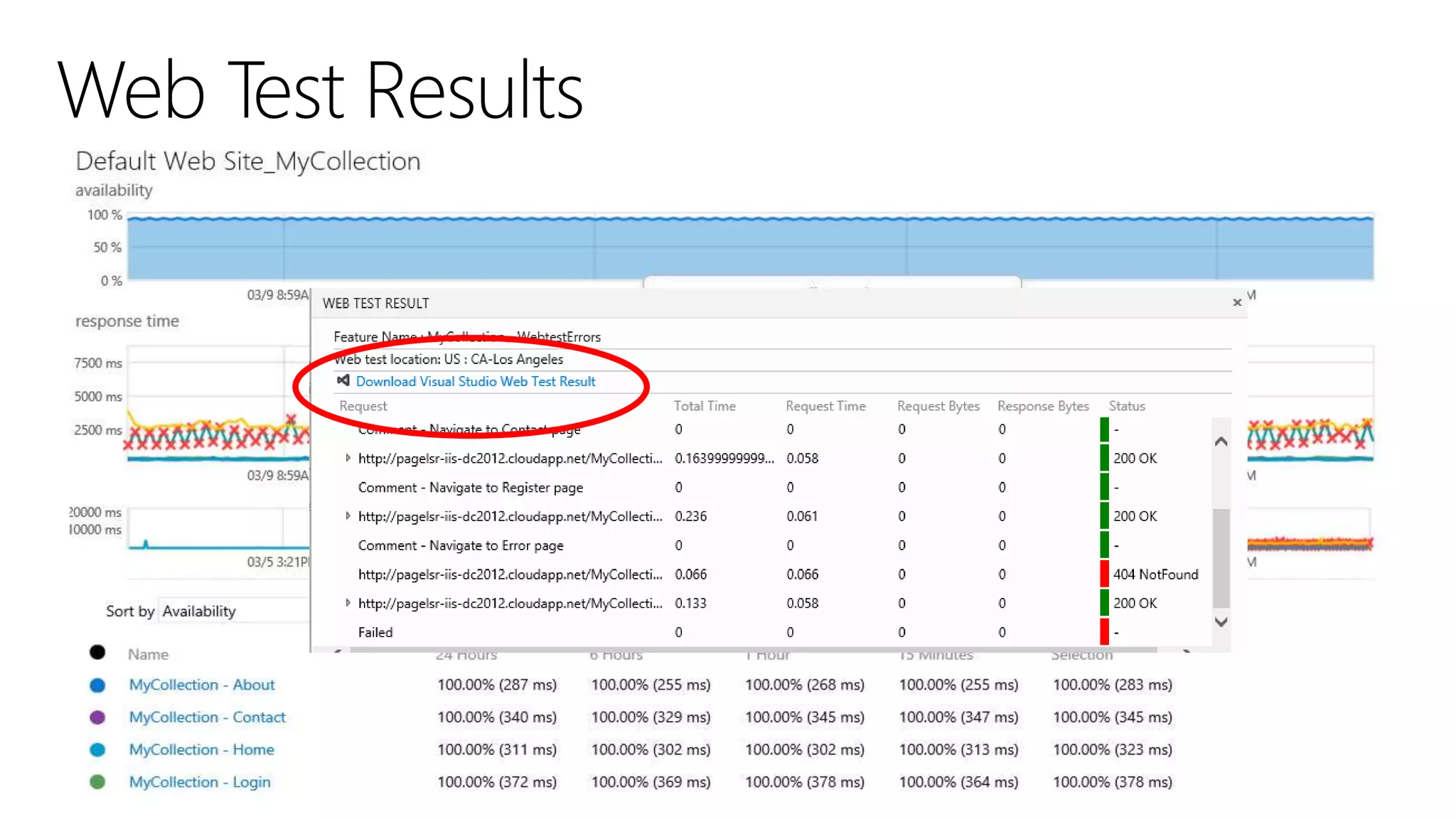Screen dimensions: 1456x819
Task: Click the 100.00% (329 ms) cell for Contact
Action: [651, 717]
